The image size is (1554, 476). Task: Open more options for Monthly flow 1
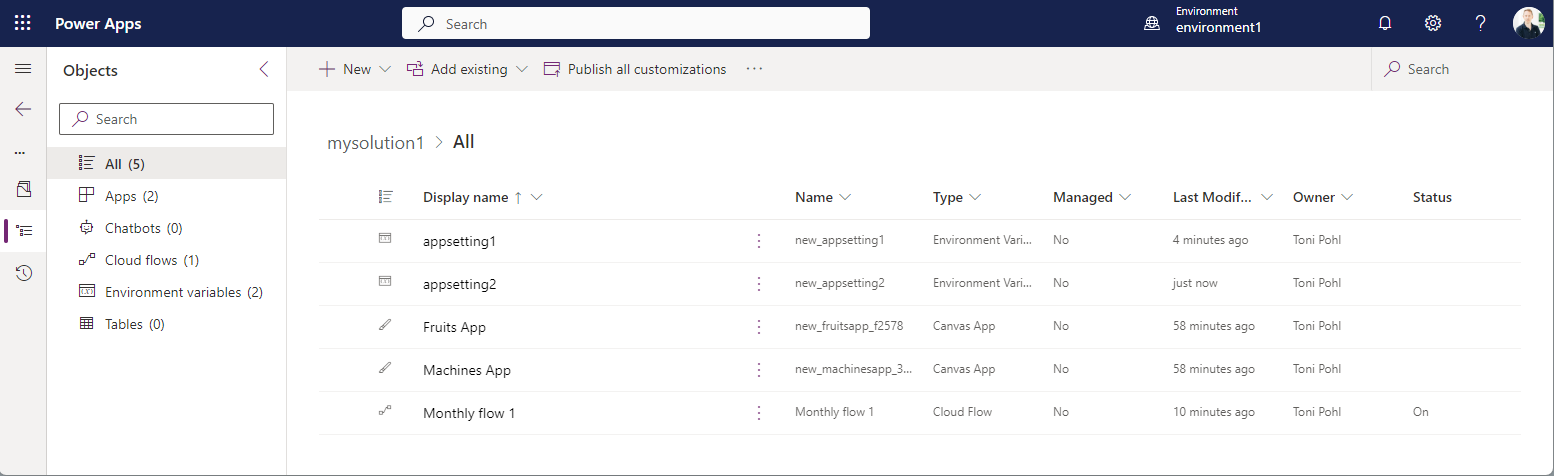pos(759,413)
